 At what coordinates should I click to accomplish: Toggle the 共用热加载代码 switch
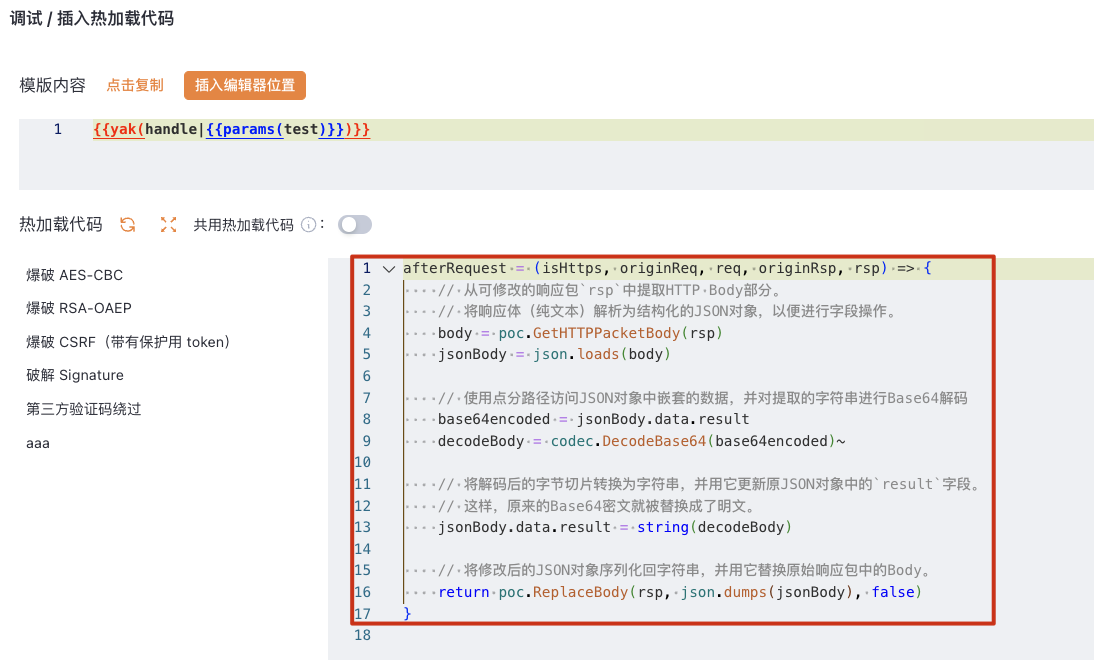[355, 225]
